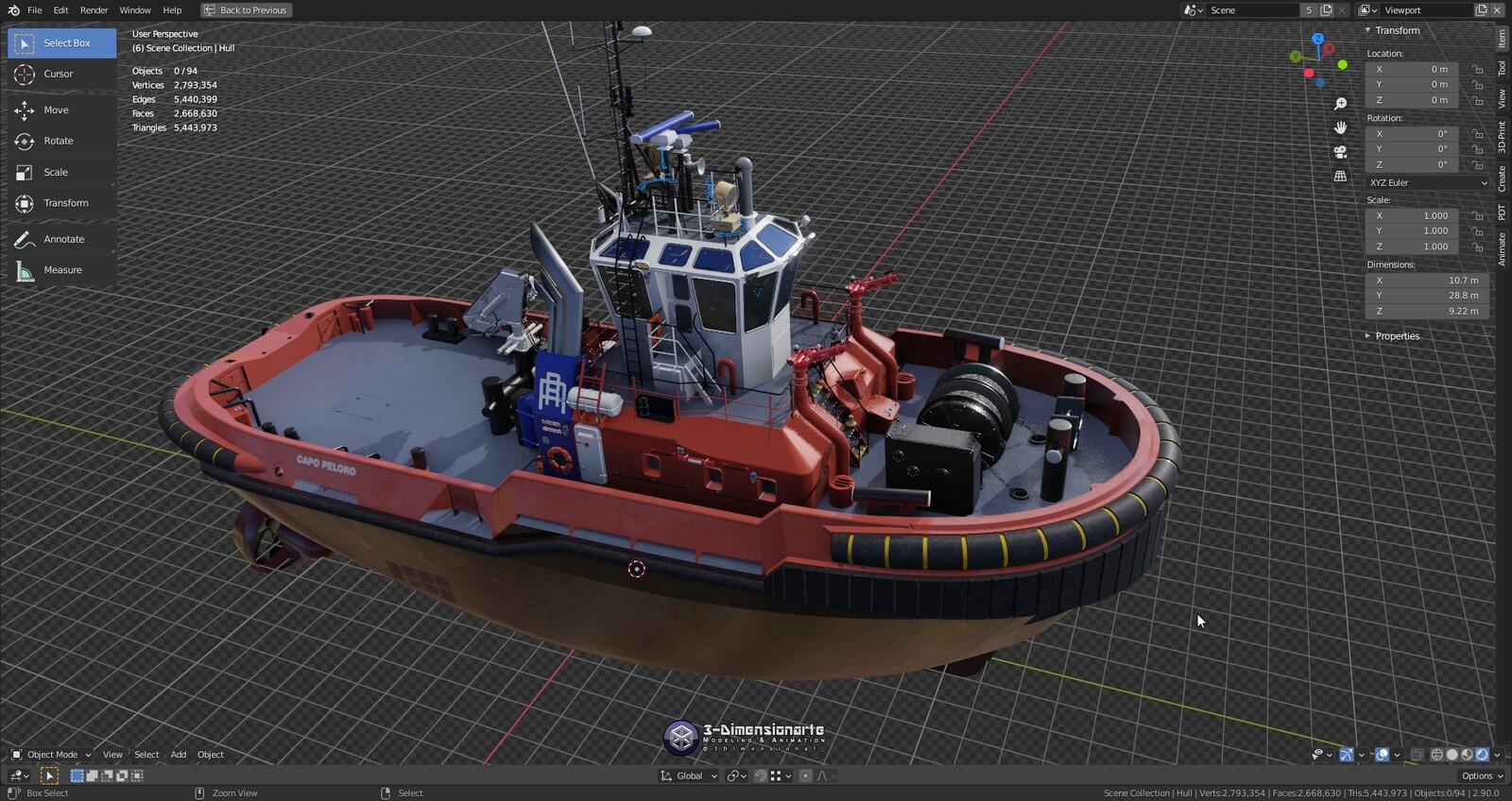Open the Window menu
This screenshot has width=1512, height=801.
135,10
